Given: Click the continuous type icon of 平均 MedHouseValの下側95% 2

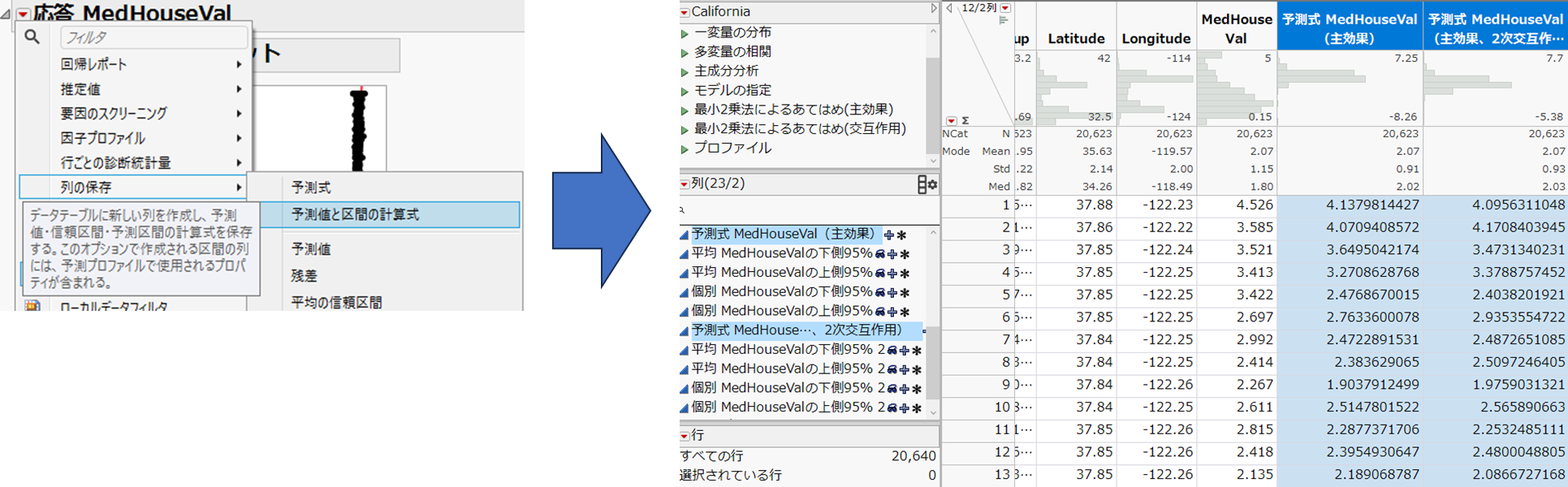Looking at the screenshot, I should pos(685,350).
